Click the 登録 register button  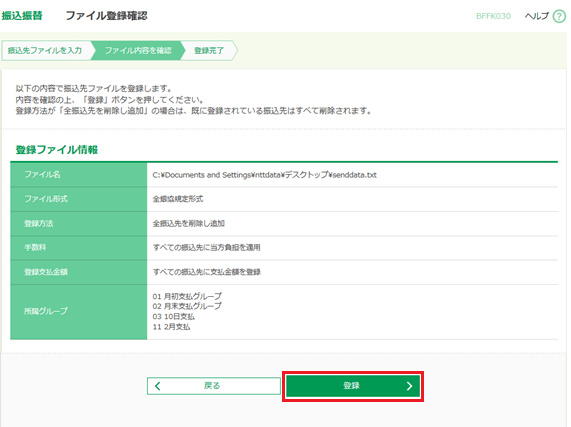coord(353,386)
